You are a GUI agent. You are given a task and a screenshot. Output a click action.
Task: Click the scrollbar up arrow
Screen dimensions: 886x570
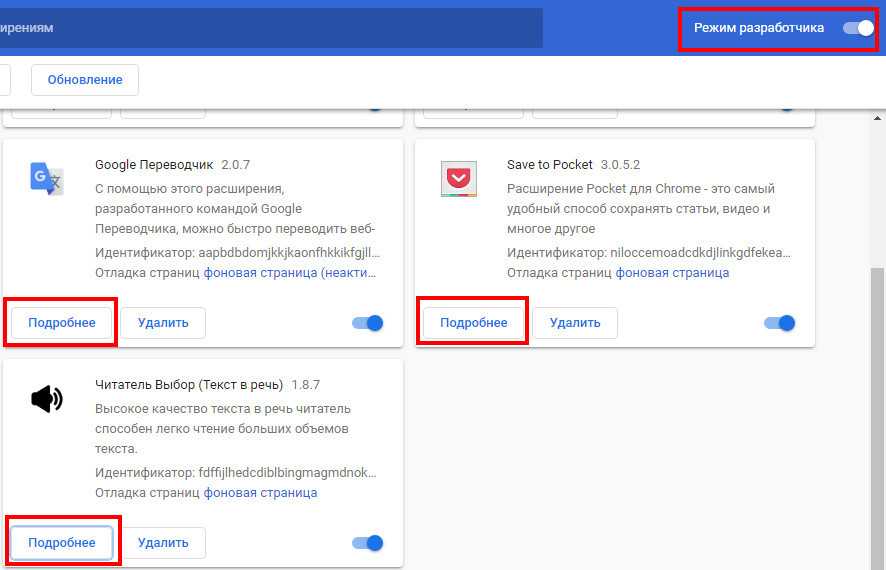click(x=877, y=119)
